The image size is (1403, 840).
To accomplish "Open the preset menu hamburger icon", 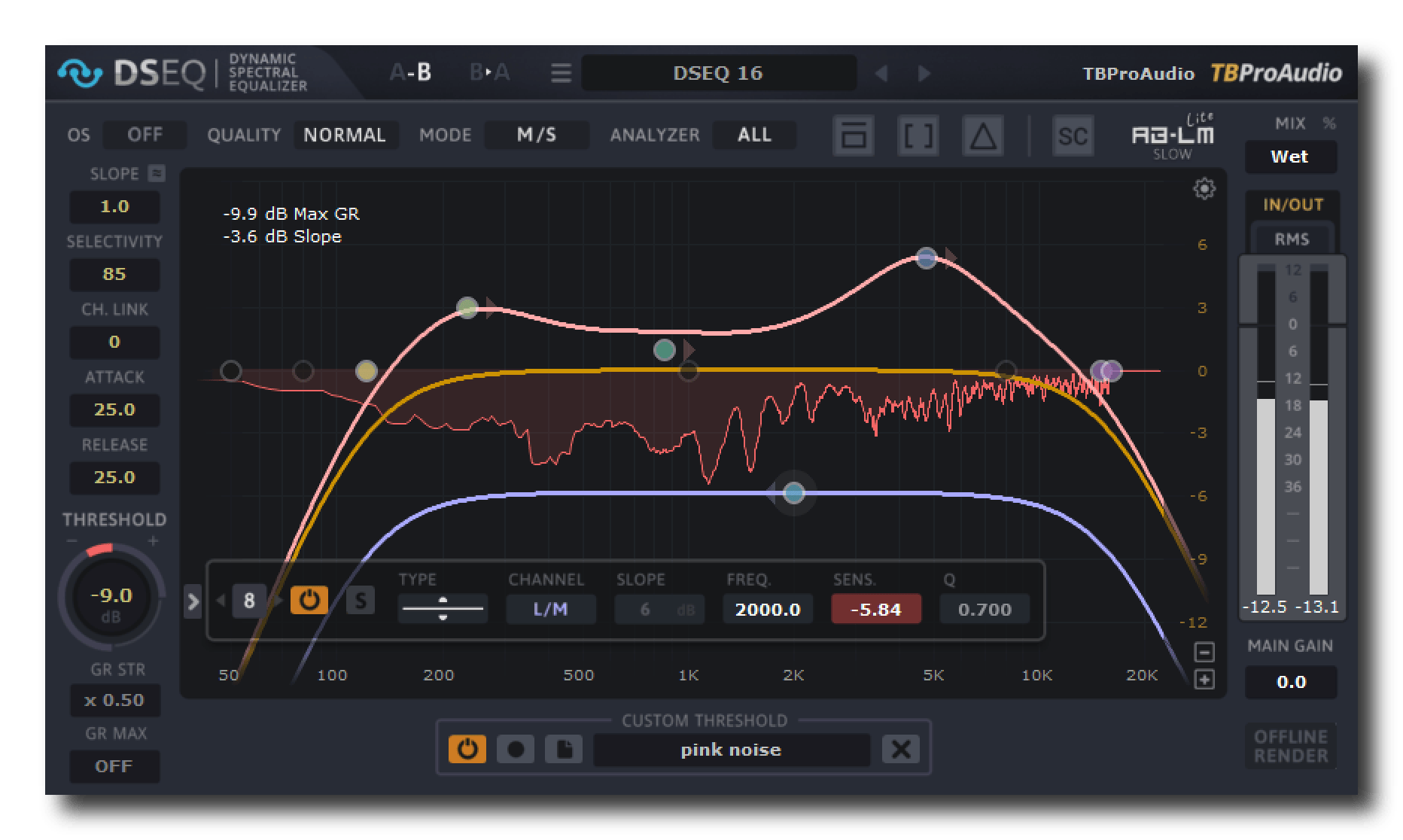I will click(x=561, y=73).
